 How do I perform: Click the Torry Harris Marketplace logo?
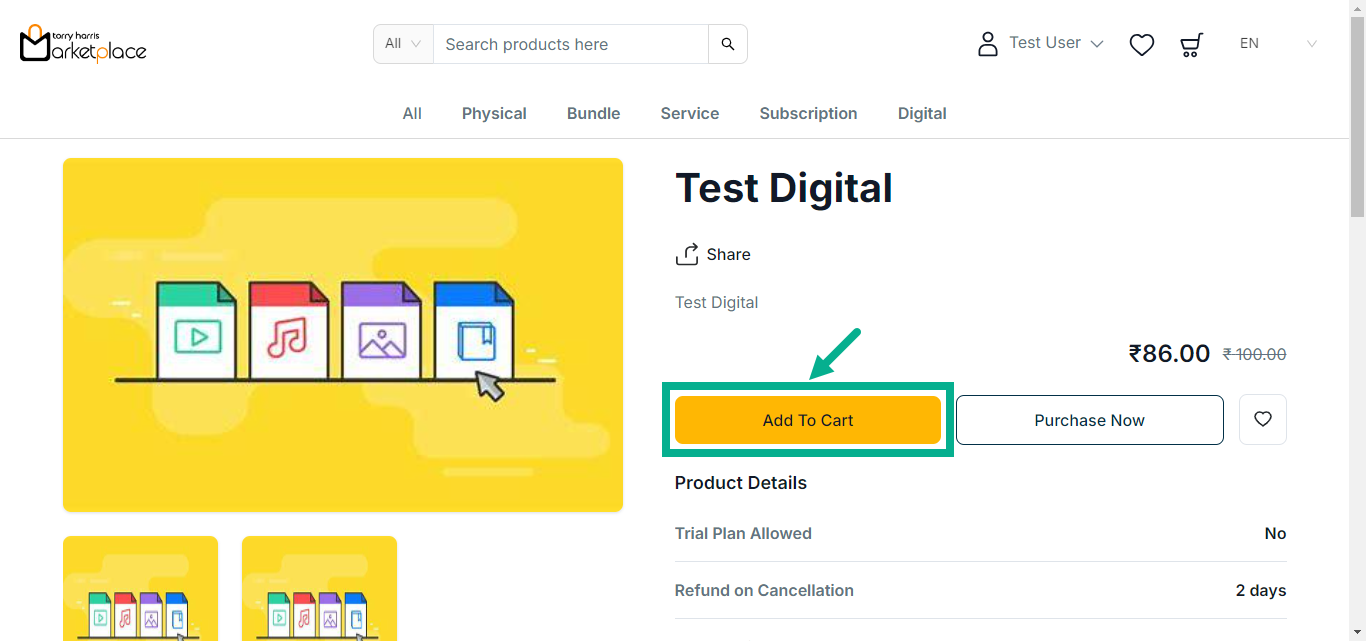83,44
